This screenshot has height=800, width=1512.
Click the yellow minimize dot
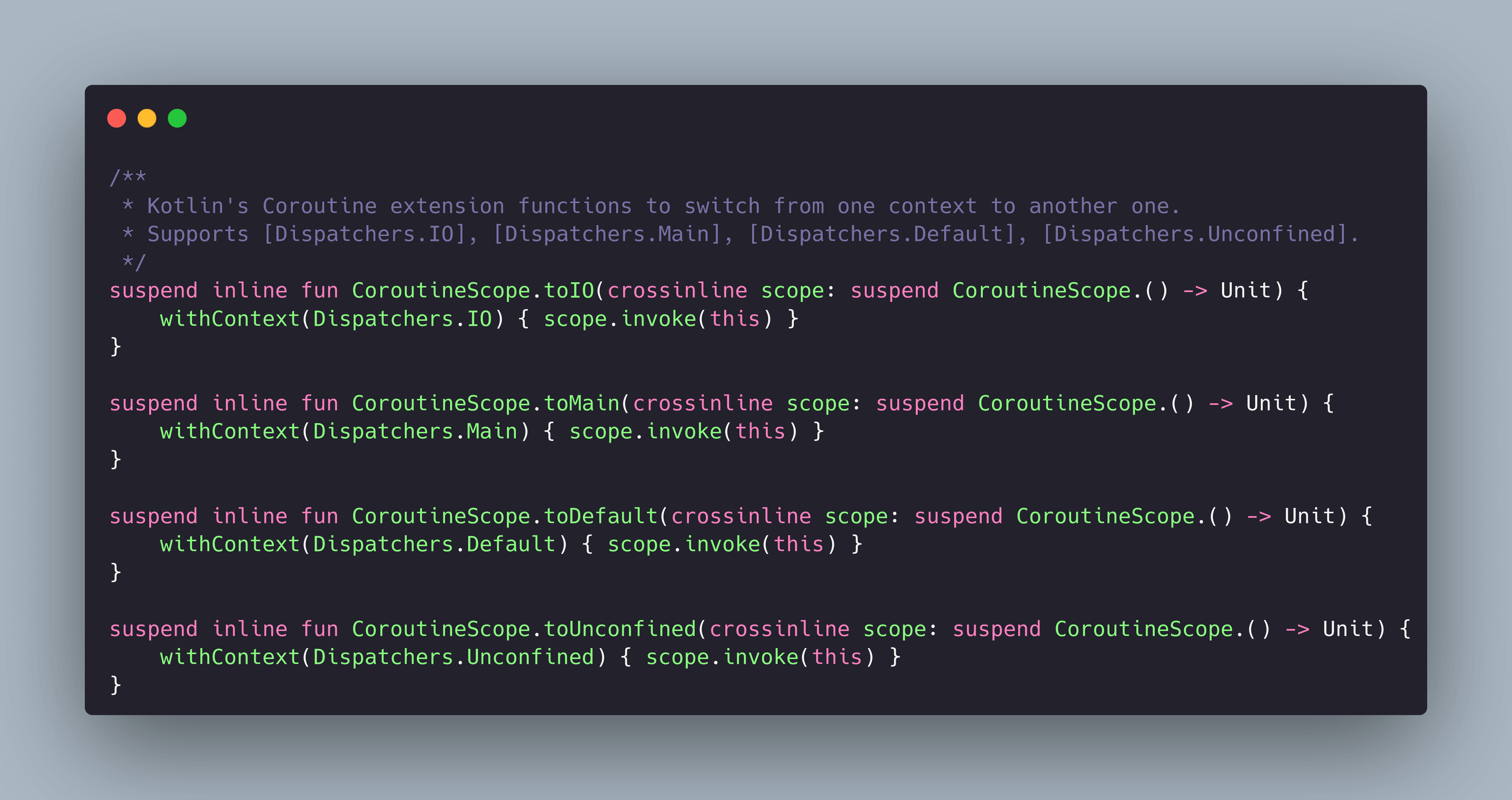point(147,118)
